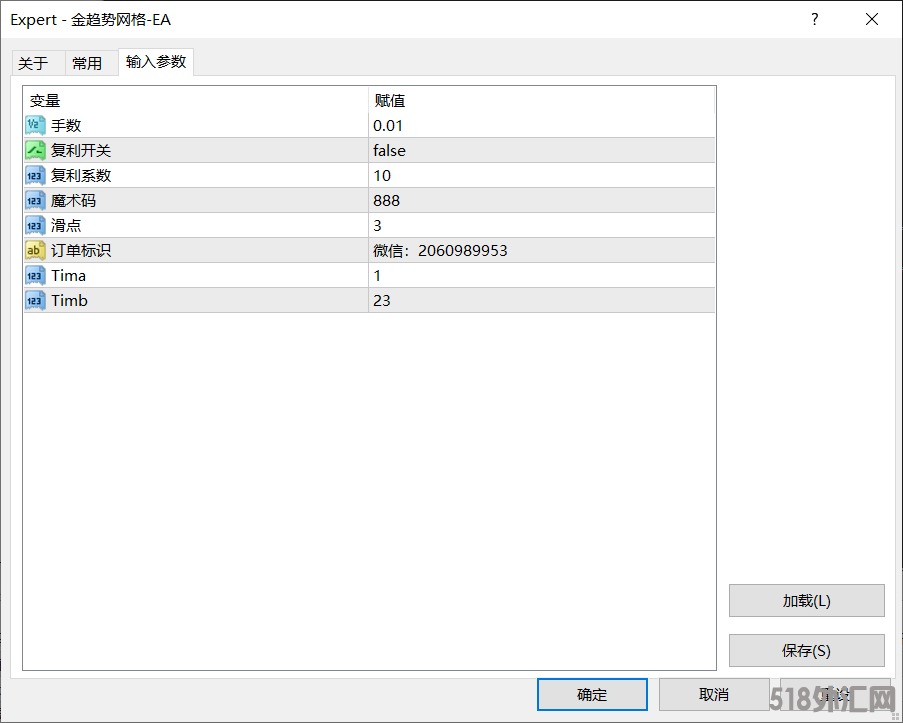The height and width of the screenshot is (723, 903).
Task: Click the integer icon beside Tima
Action: [x=35, y=275]
